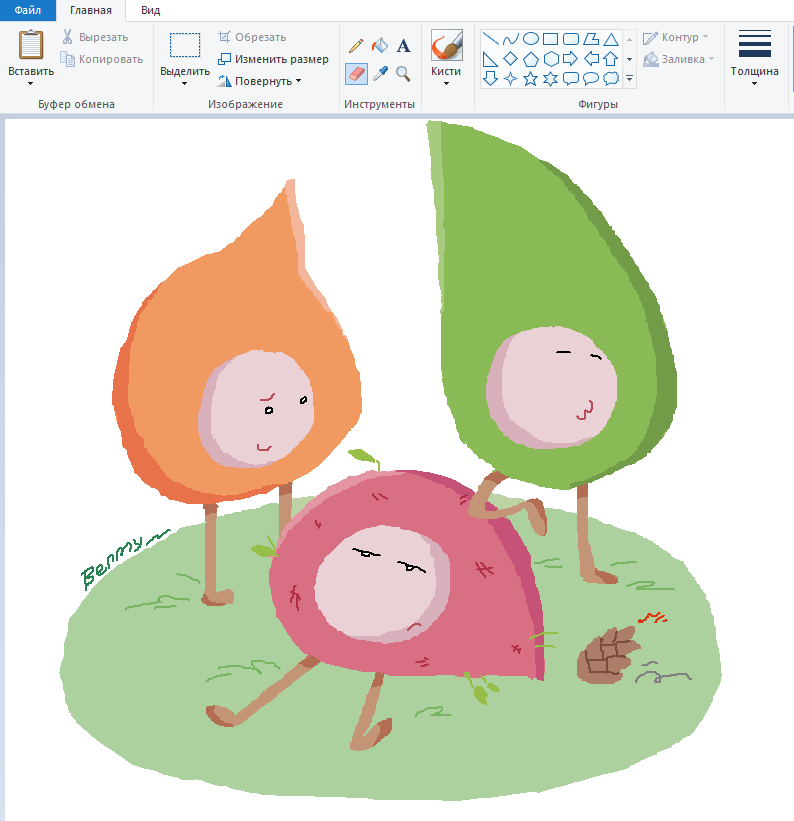
Task: Select the Eraser tool
Action: click(356, 74)
